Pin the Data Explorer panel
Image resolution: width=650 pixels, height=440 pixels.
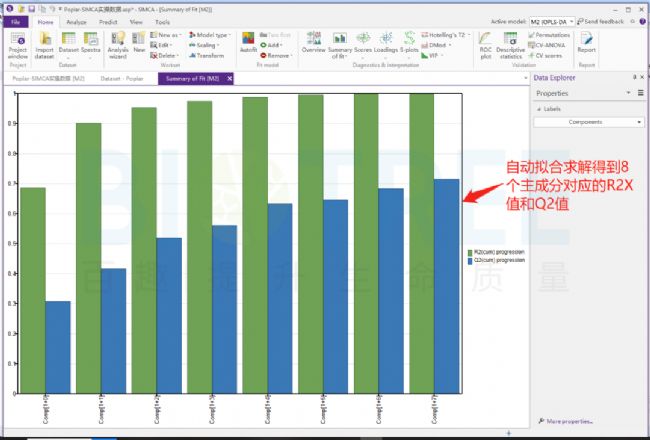point(634,78)
